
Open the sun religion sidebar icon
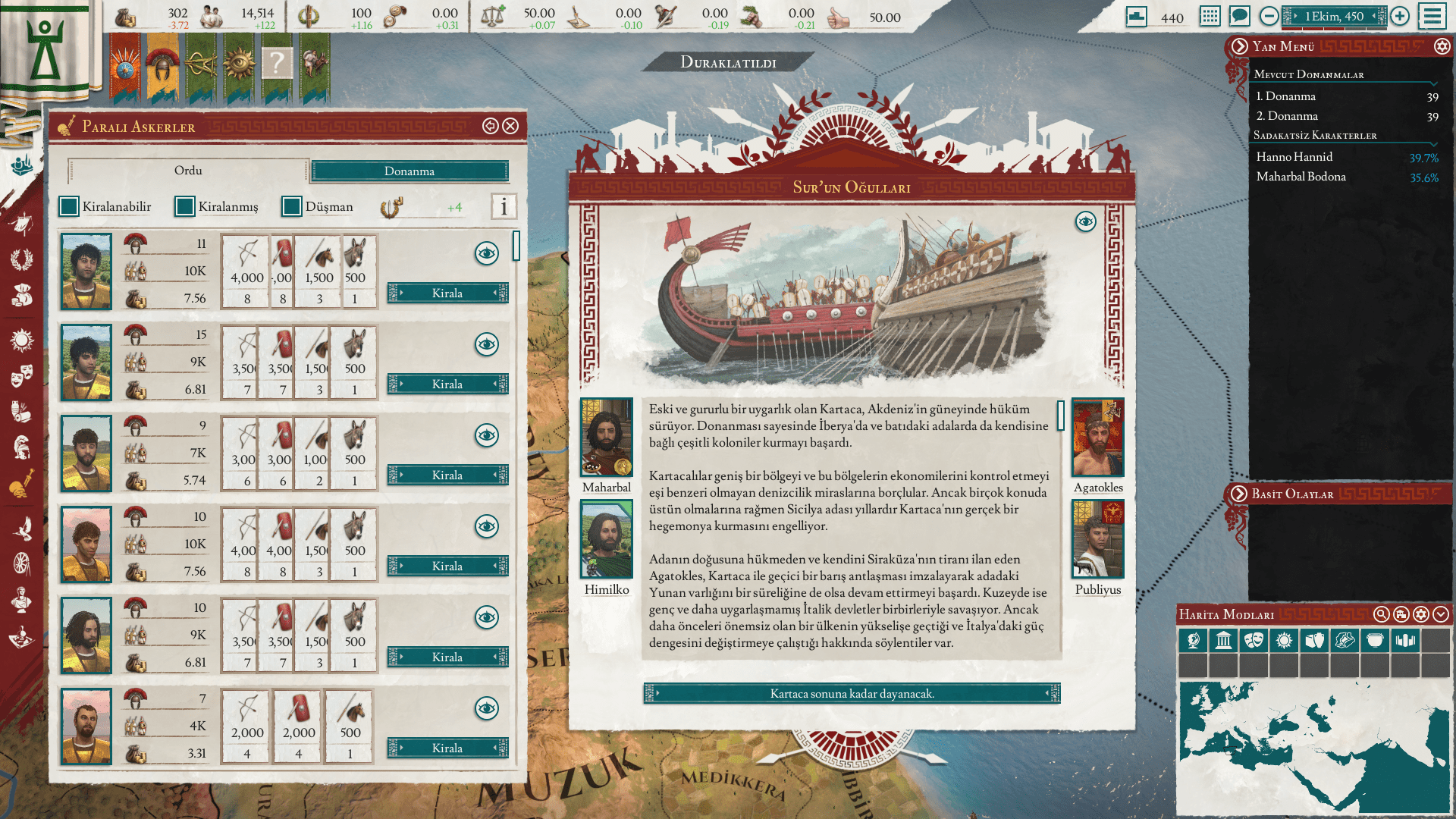click(x=22, y=340)
